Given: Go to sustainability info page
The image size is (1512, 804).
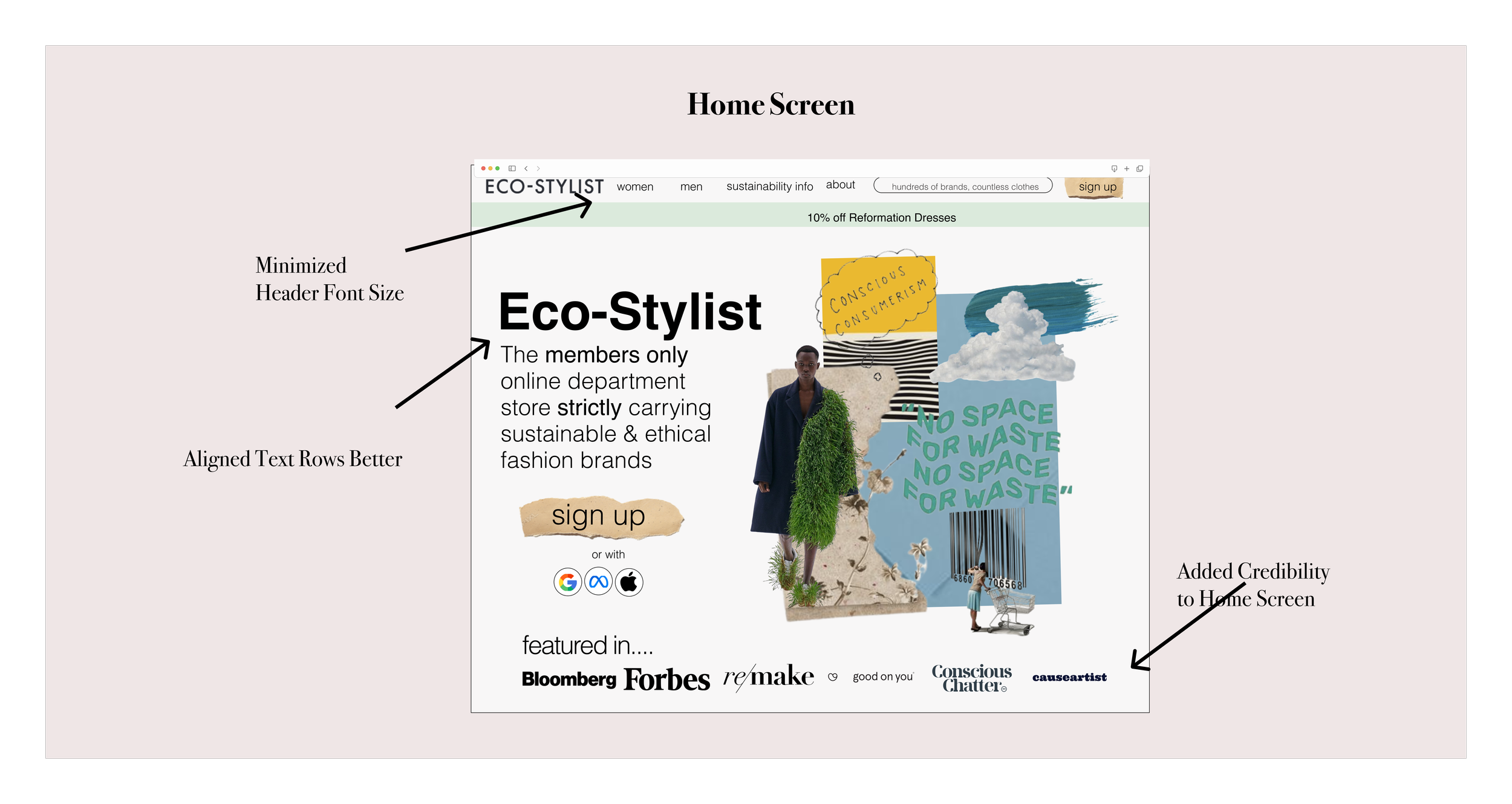Looking at the screenshot, I should 769,187.
